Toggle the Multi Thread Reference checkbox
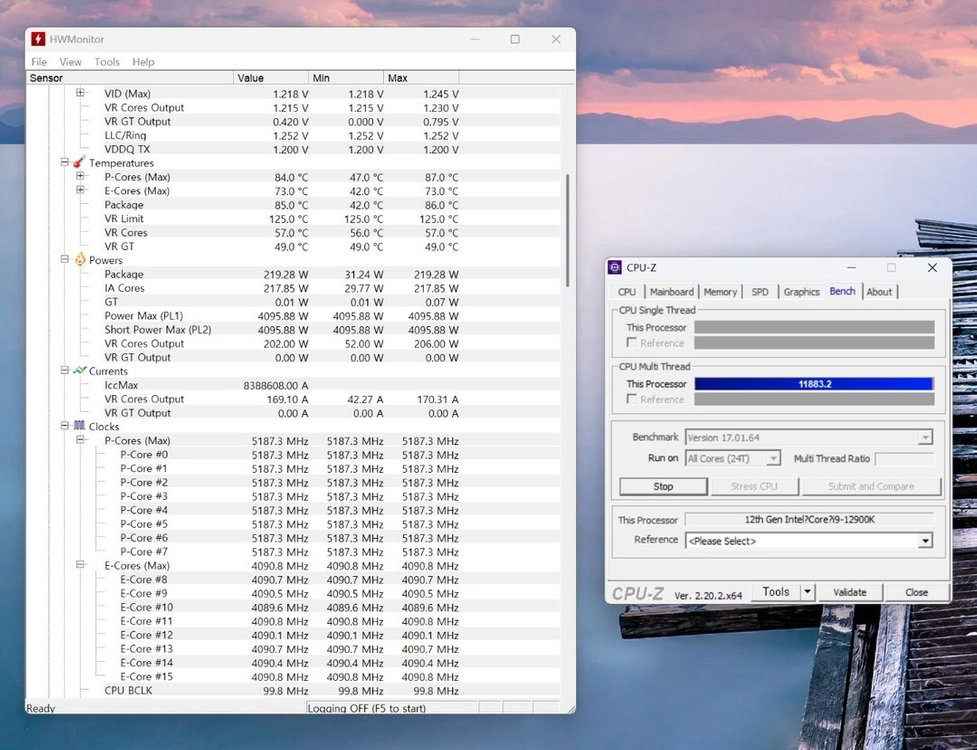This screenshot has width=977, height=750. [x=632, y=399]
